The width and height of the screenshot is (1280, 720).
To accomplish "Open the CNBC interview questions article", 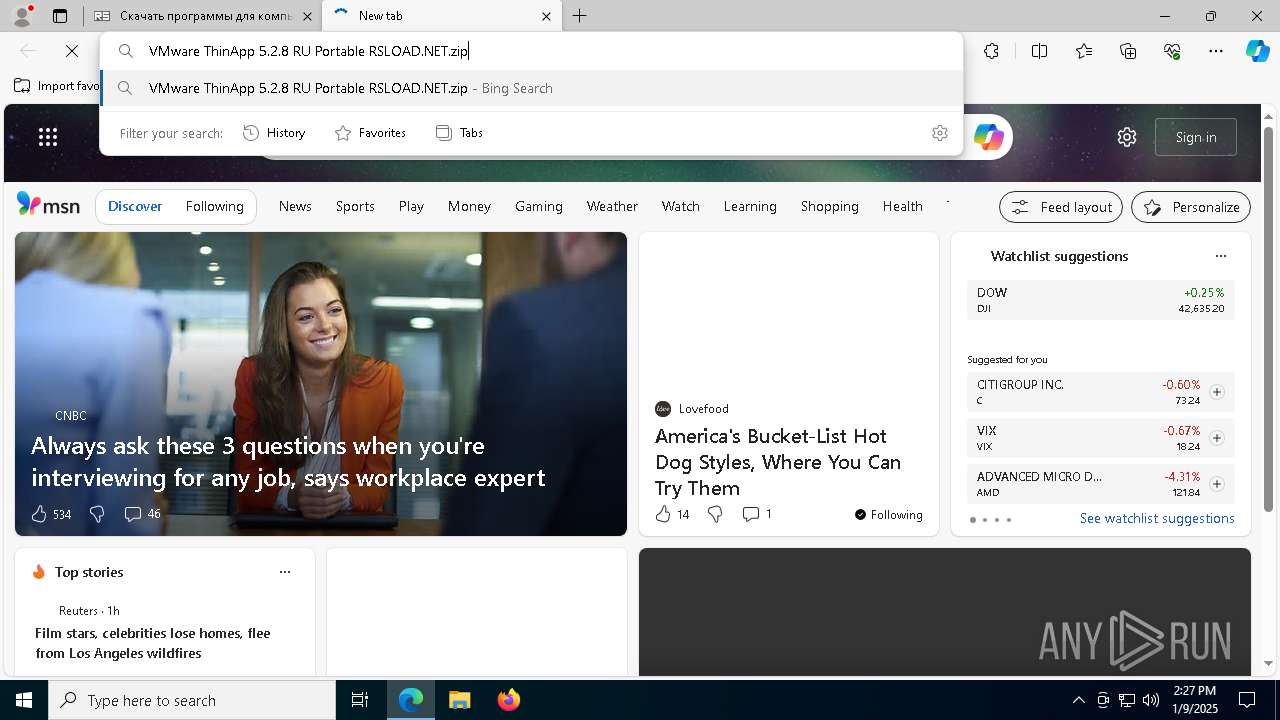I will click(x=288, y=461).
